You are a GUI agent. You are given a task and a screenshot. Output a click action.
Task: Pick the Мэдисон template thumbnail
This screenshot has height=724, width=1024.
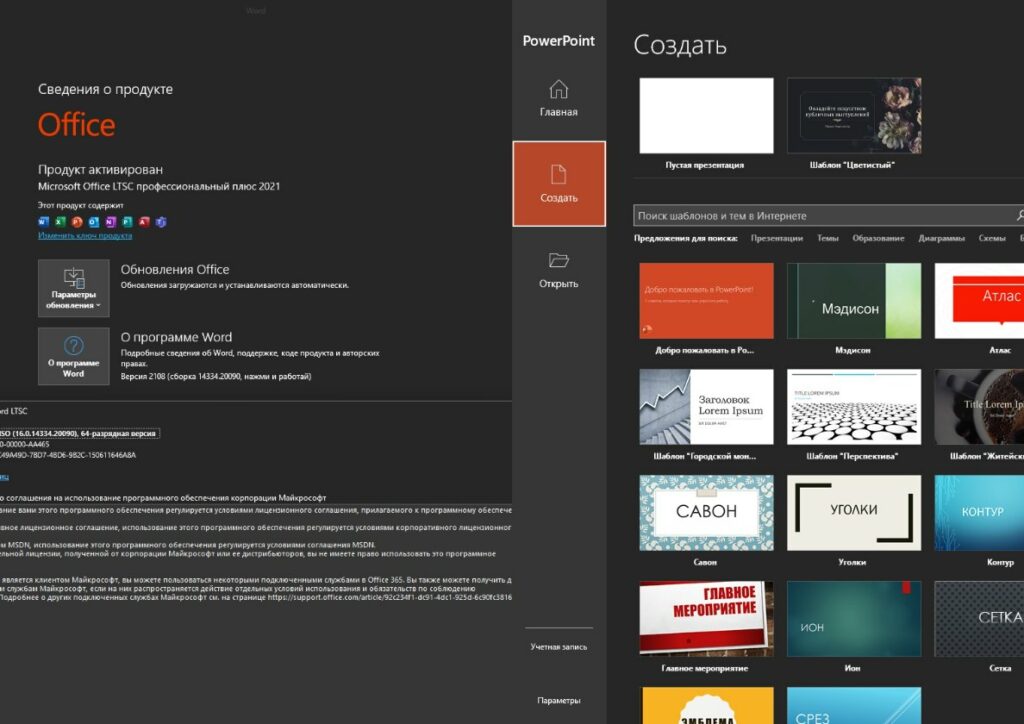pos(854,301)
